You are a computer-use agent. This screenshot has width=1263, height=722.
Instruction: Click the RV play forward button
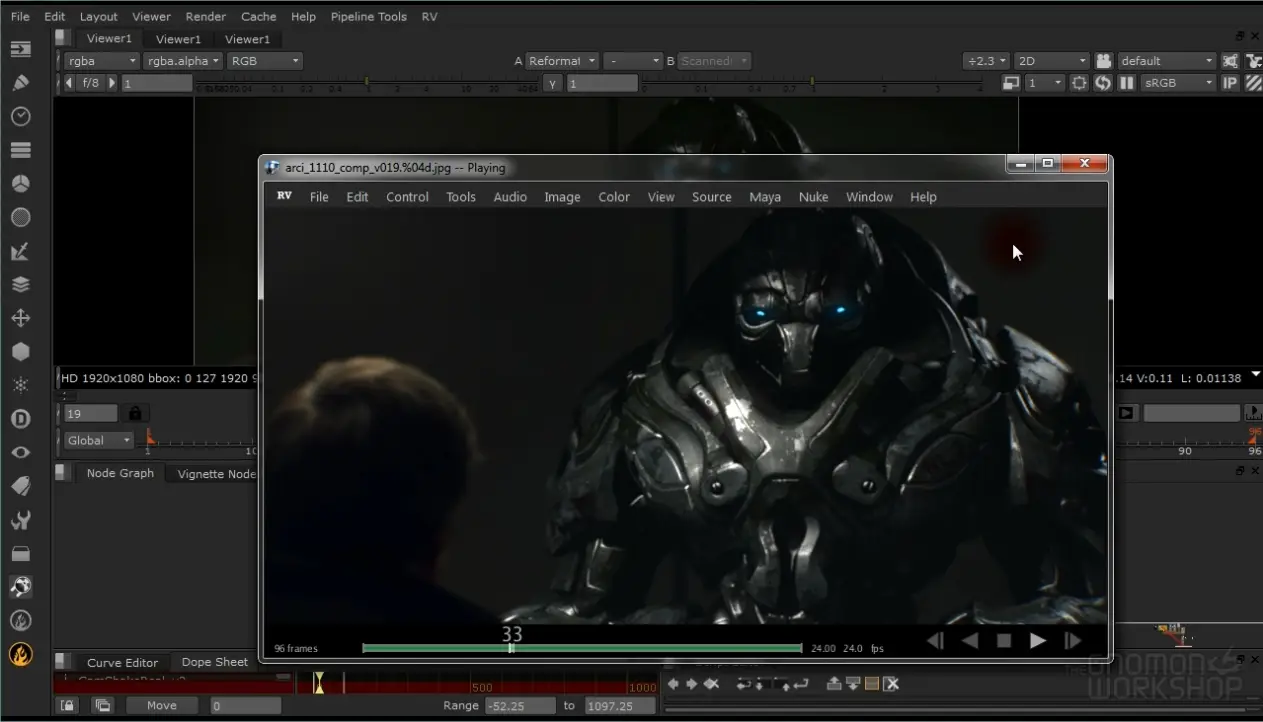pyautogui.click(x=1038, y=641)
